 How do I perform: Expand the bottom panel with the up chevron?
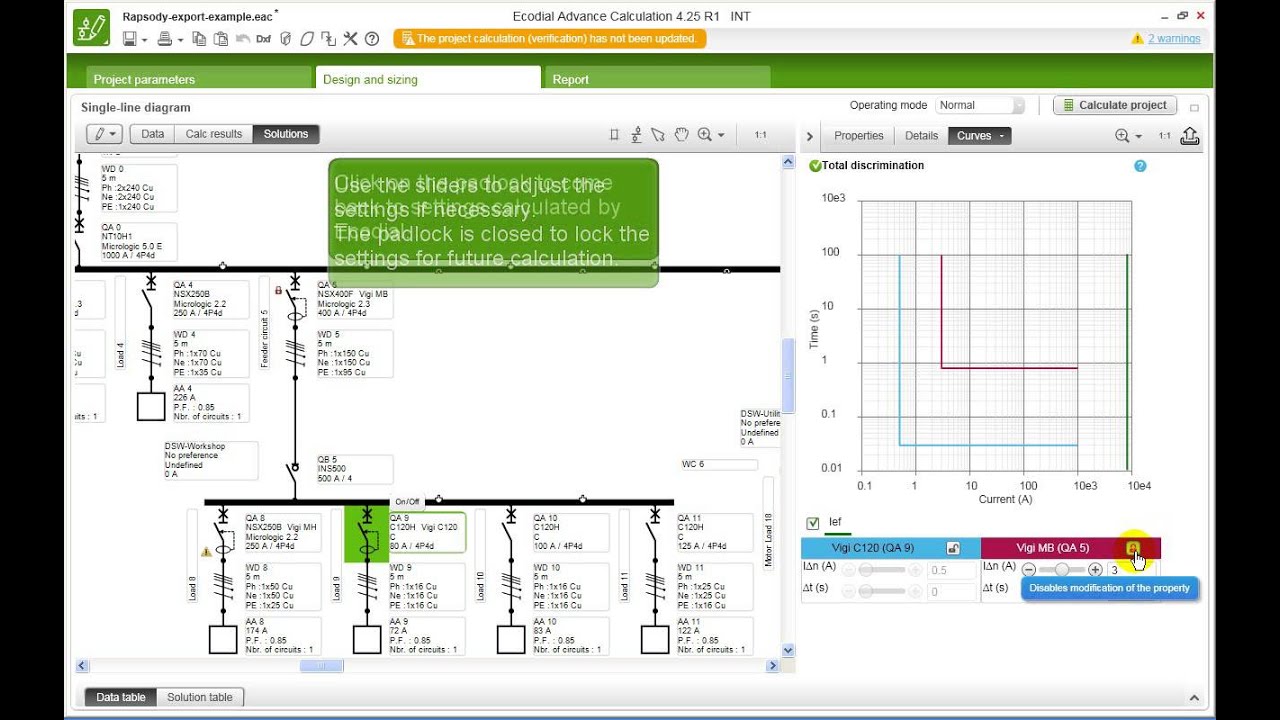coord(1193,698)
